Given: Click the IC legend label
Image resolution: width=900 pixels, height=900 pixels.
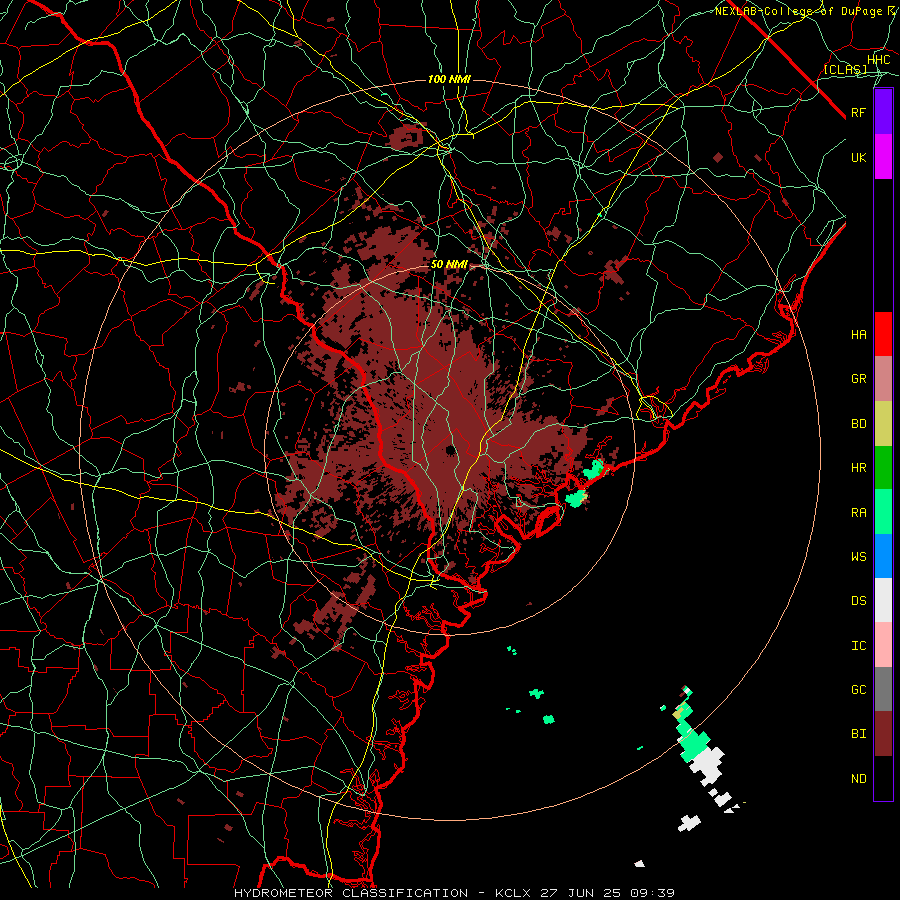Looking at the screenshot, I should (x=858, y=645).
